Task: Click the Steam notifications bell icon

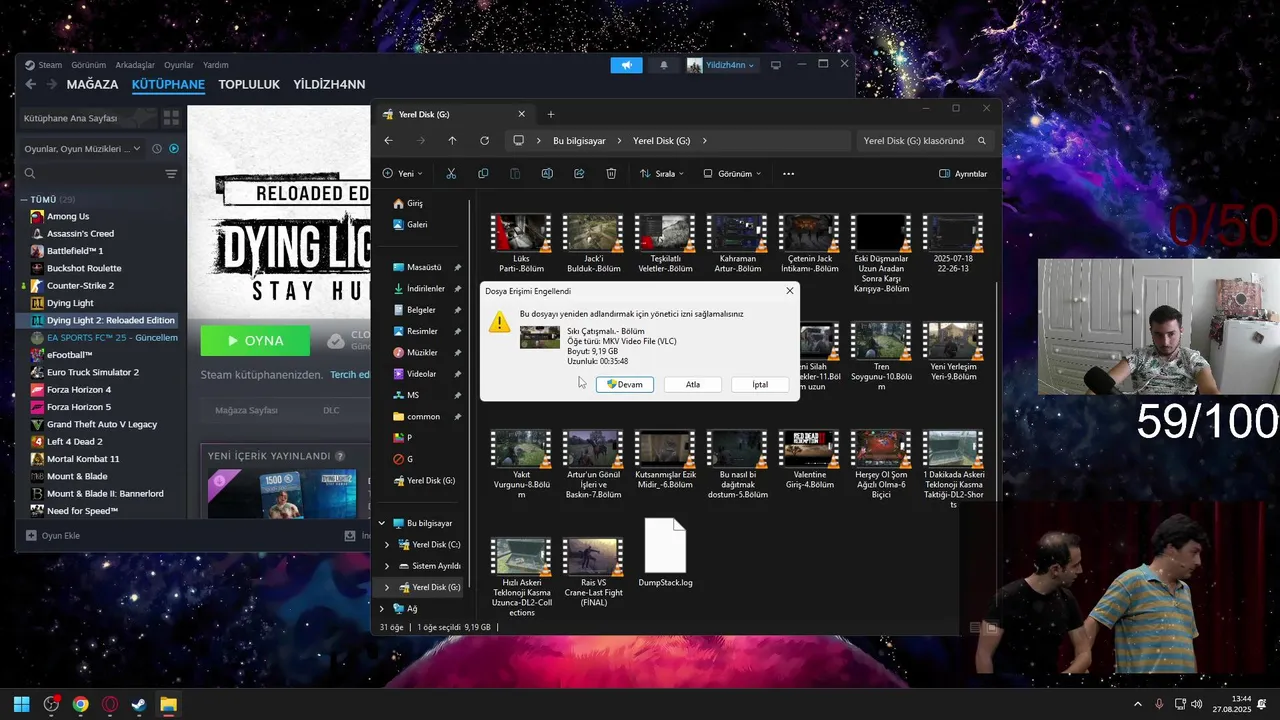Action: pos(664,65)
